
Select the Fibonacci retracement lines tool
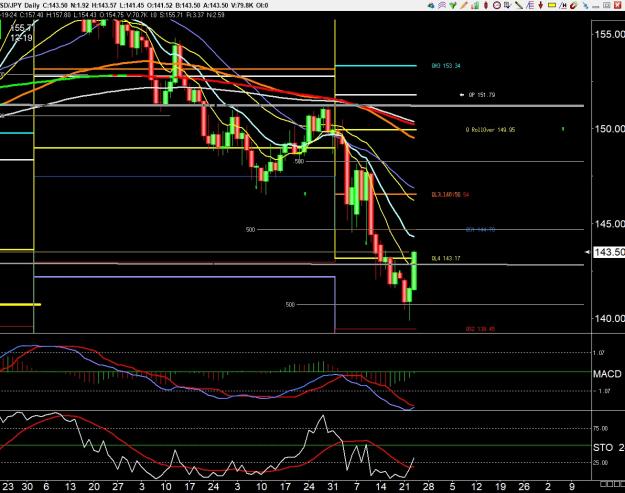coord(530,5)
